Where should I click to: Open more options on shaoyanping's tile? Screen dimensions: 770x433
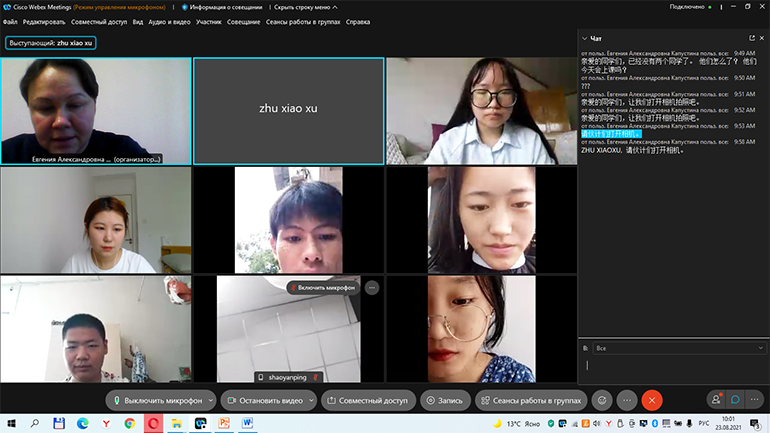pyautogui.click(x=372, y=287)
